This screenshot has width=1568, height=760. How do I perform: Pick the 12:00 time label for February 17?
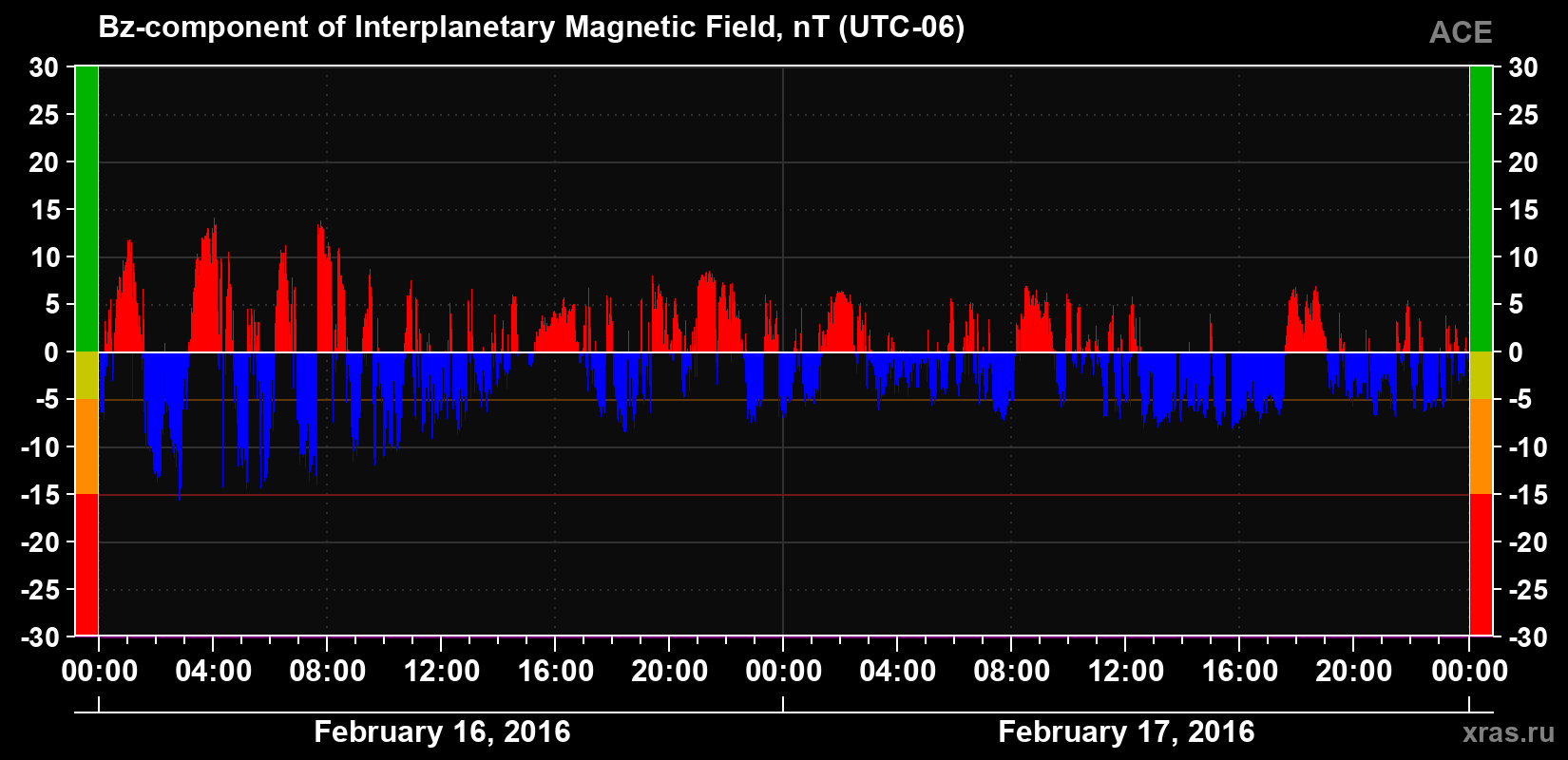[x=1126, y=672]
